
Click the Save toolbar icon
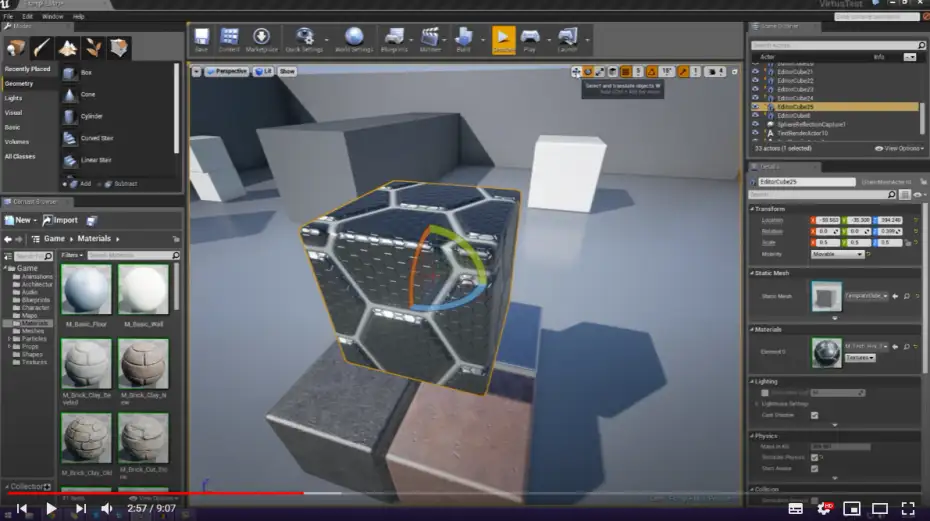click(202, 40)
